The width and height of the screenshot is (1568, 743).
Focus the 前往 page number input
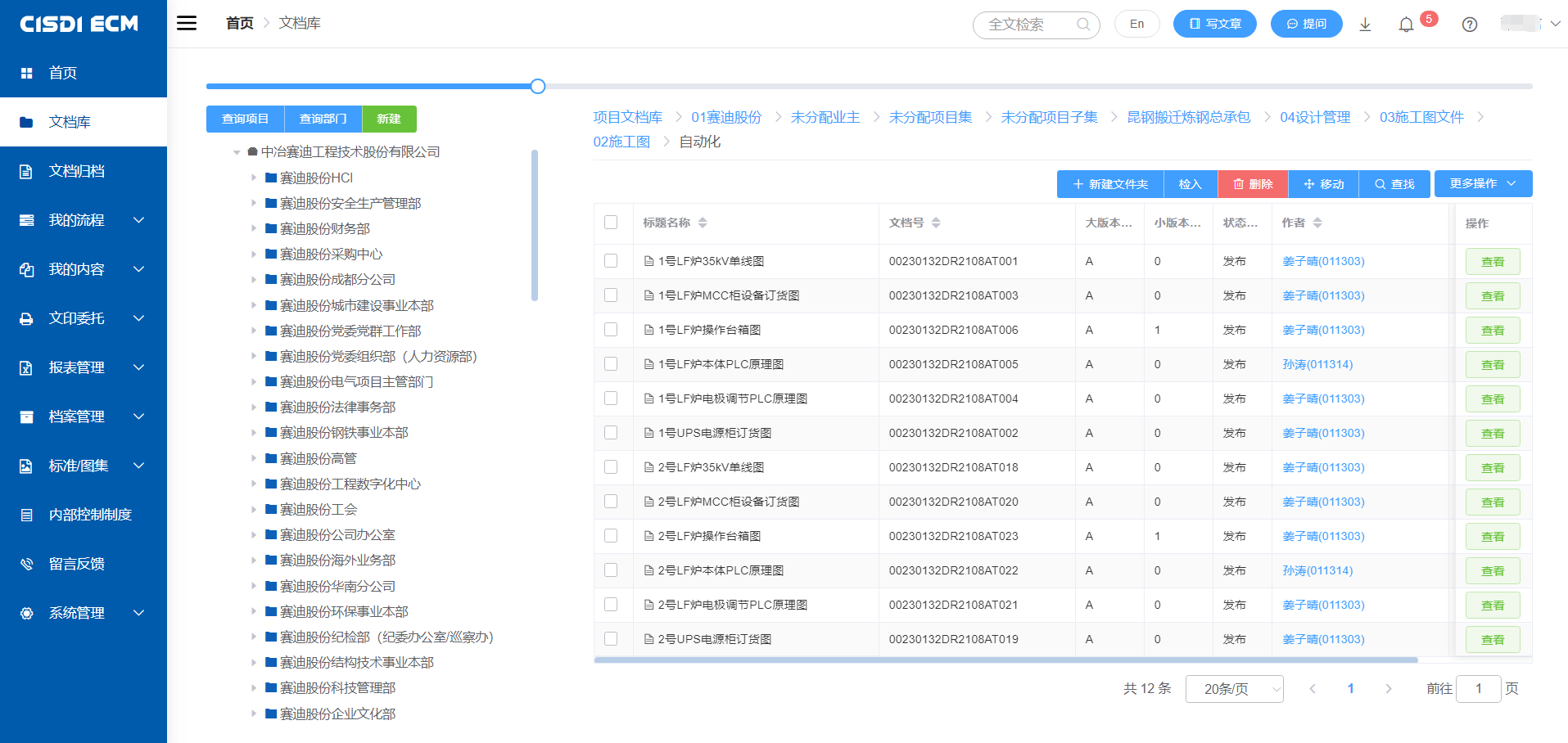[x=1479, y=689]
